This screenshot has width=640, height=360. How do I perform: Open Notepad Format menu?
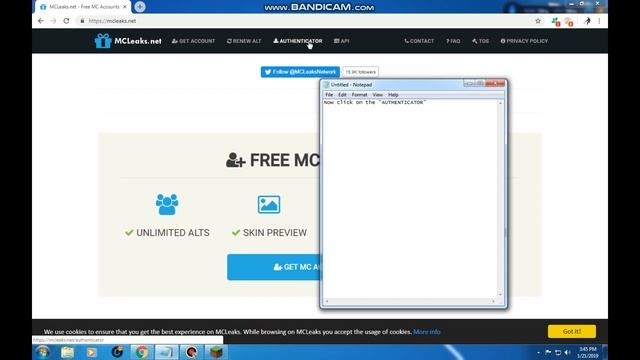pos(359,95)
